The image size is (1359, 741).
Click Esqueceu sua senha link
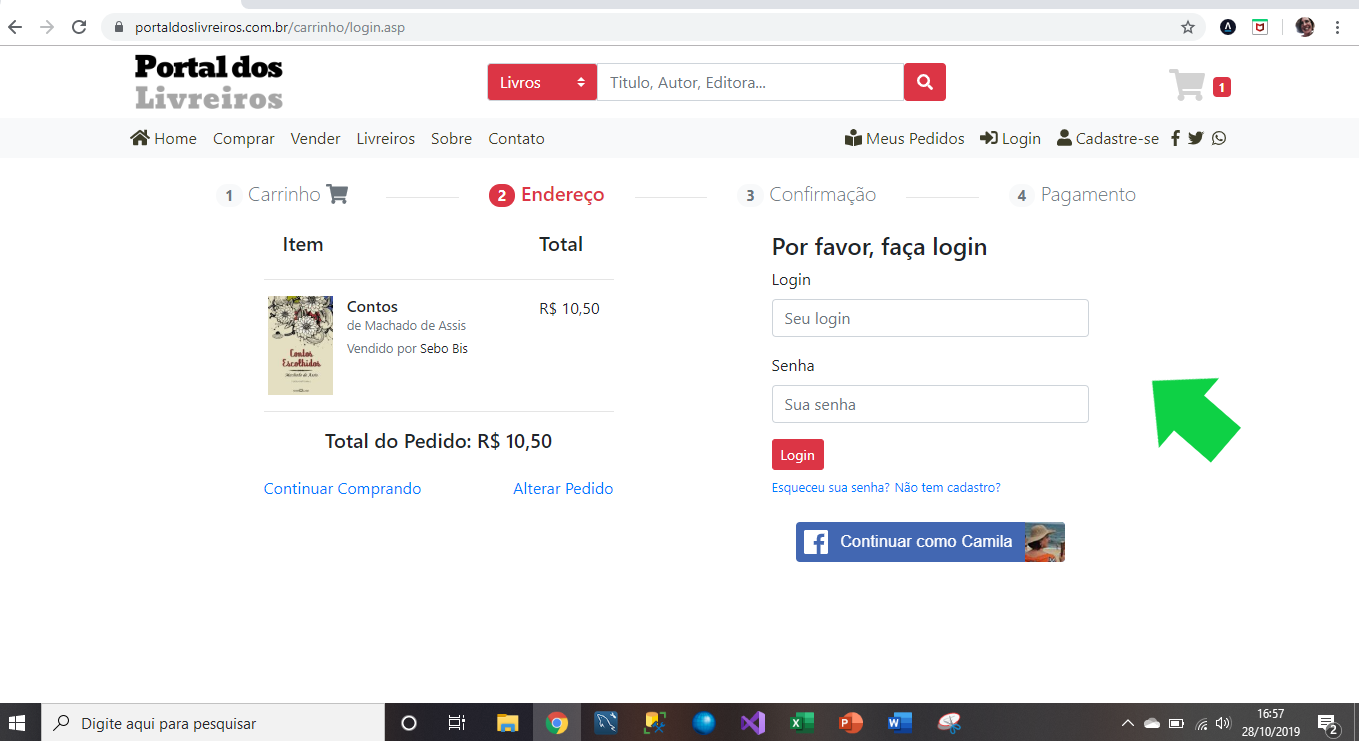coord(830,488)
